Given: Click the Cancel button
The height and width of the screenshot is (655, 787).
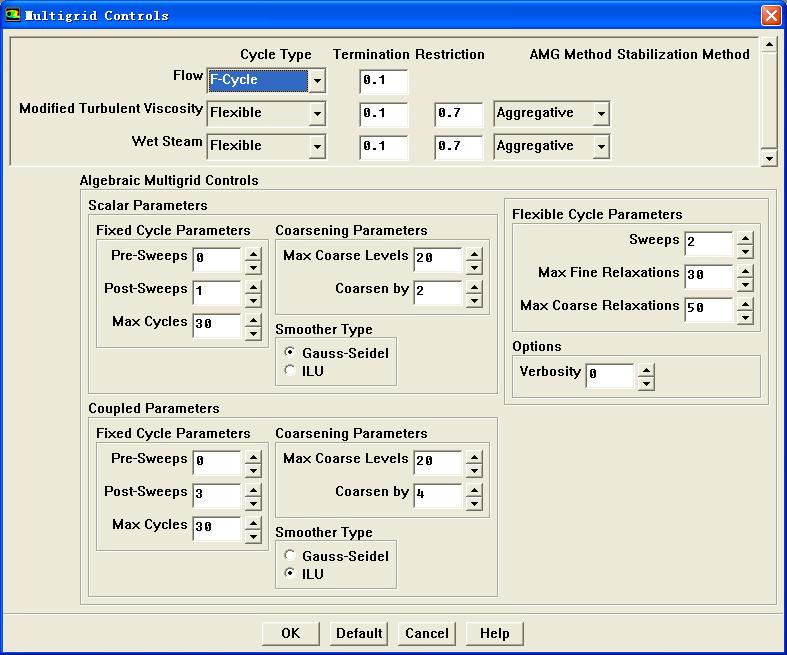Looking at the screenshot, I should pyautogui.click(x=427, y=633).
